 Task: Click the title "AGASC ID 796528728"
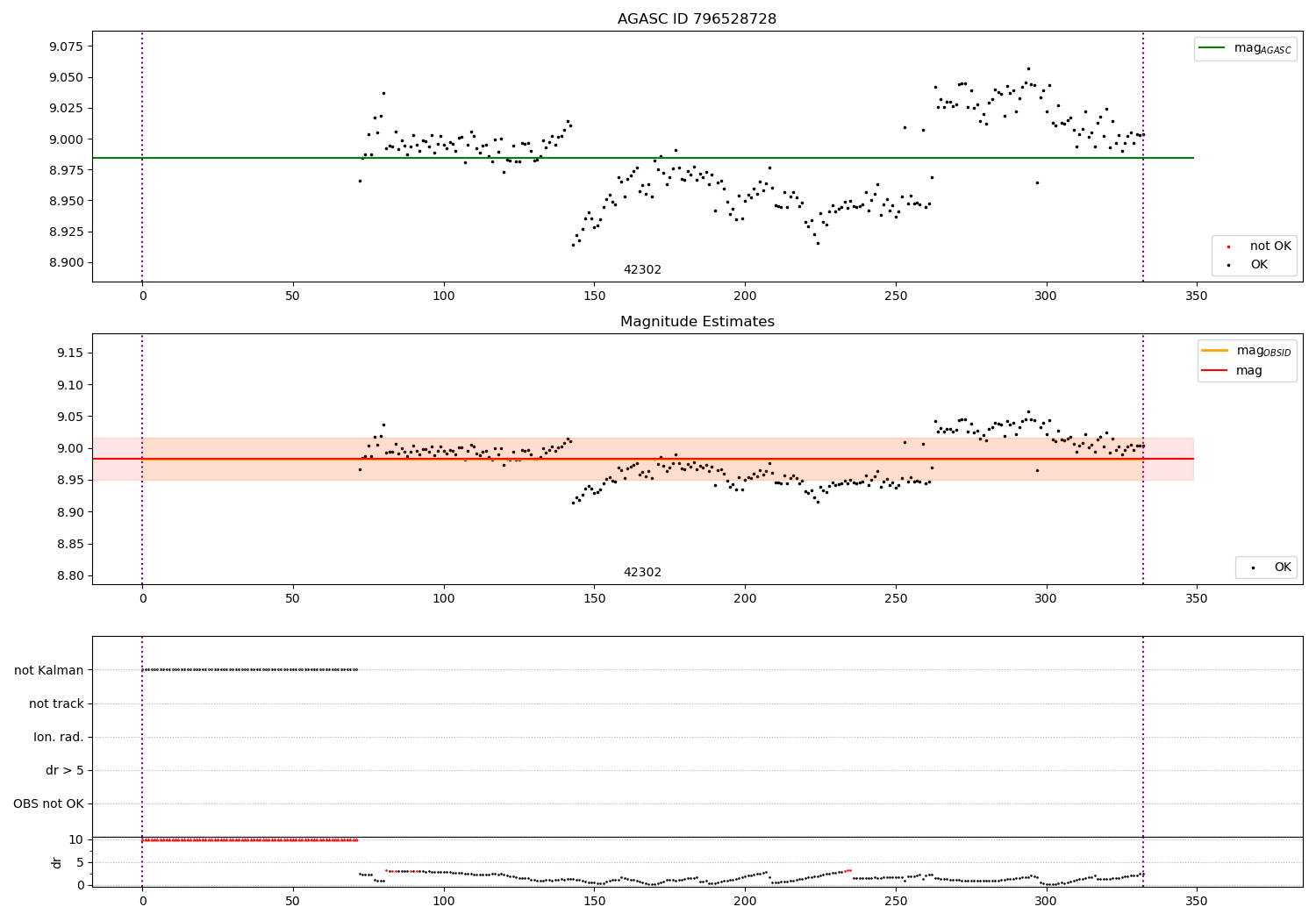(697, 19)
